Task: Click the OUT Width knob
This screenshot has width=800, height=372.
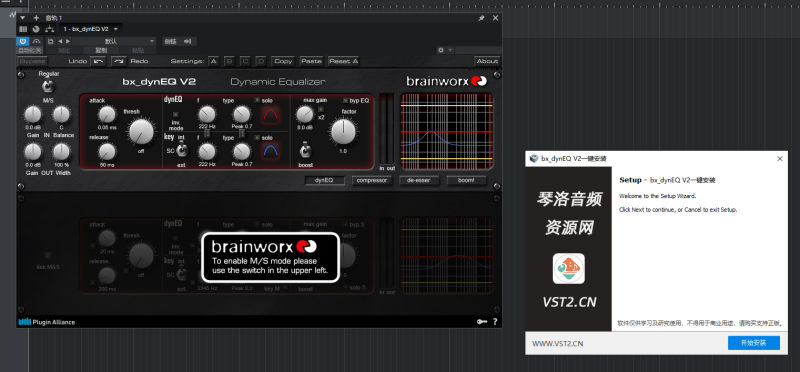Action: [61, 152]
